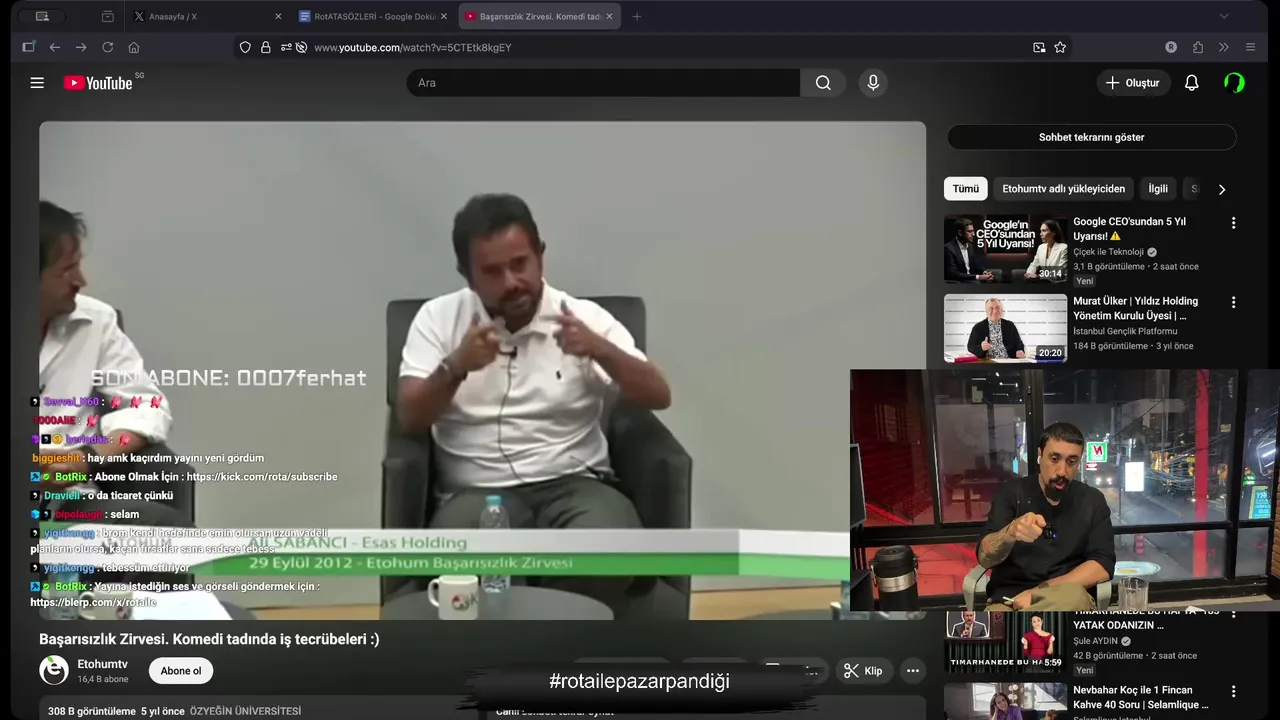Go to the YouTube home logo
Image resolution: width=1280 pixels, height=720 pixels.
[98, 83]
